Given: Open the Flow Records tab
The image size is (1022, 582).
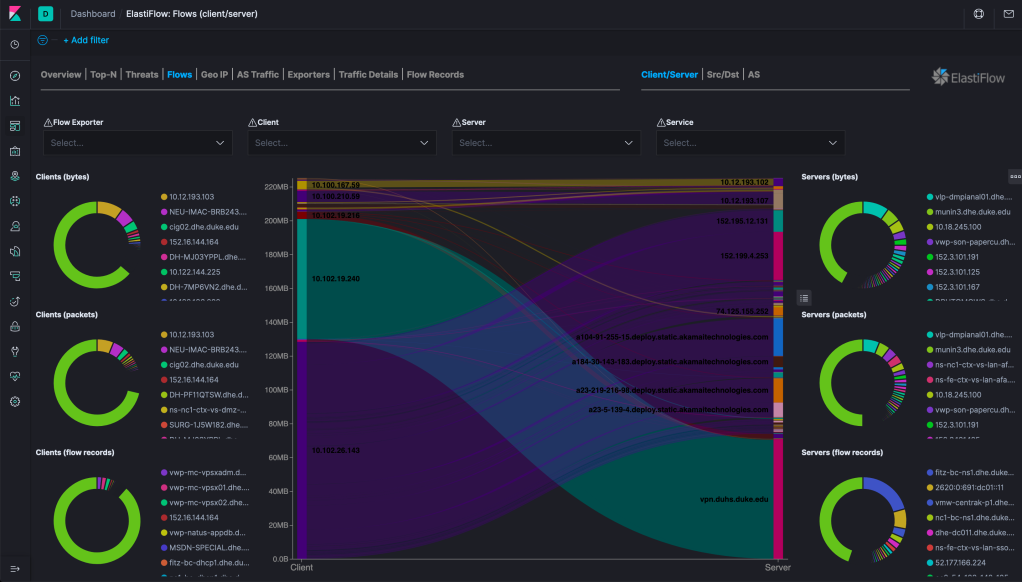Looking at the screenshot, I should [435, 75].
